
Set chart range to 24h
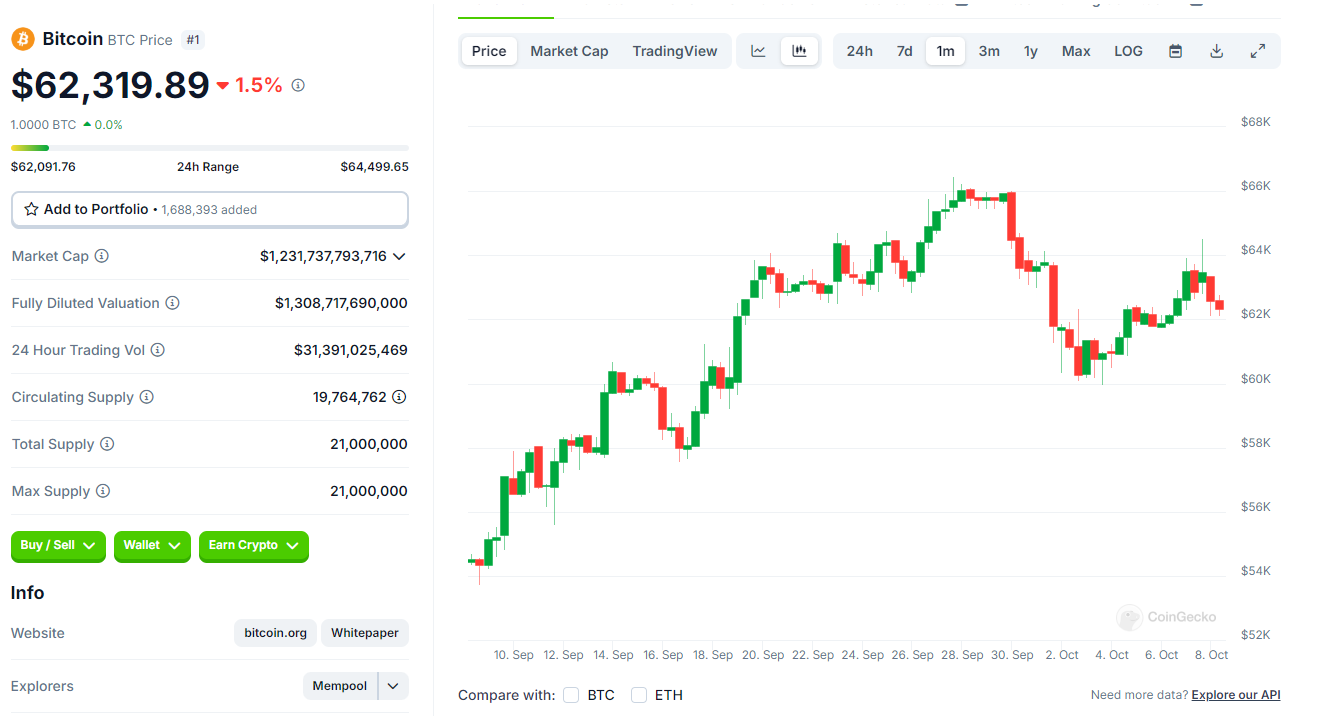click(x=860, y=51)
